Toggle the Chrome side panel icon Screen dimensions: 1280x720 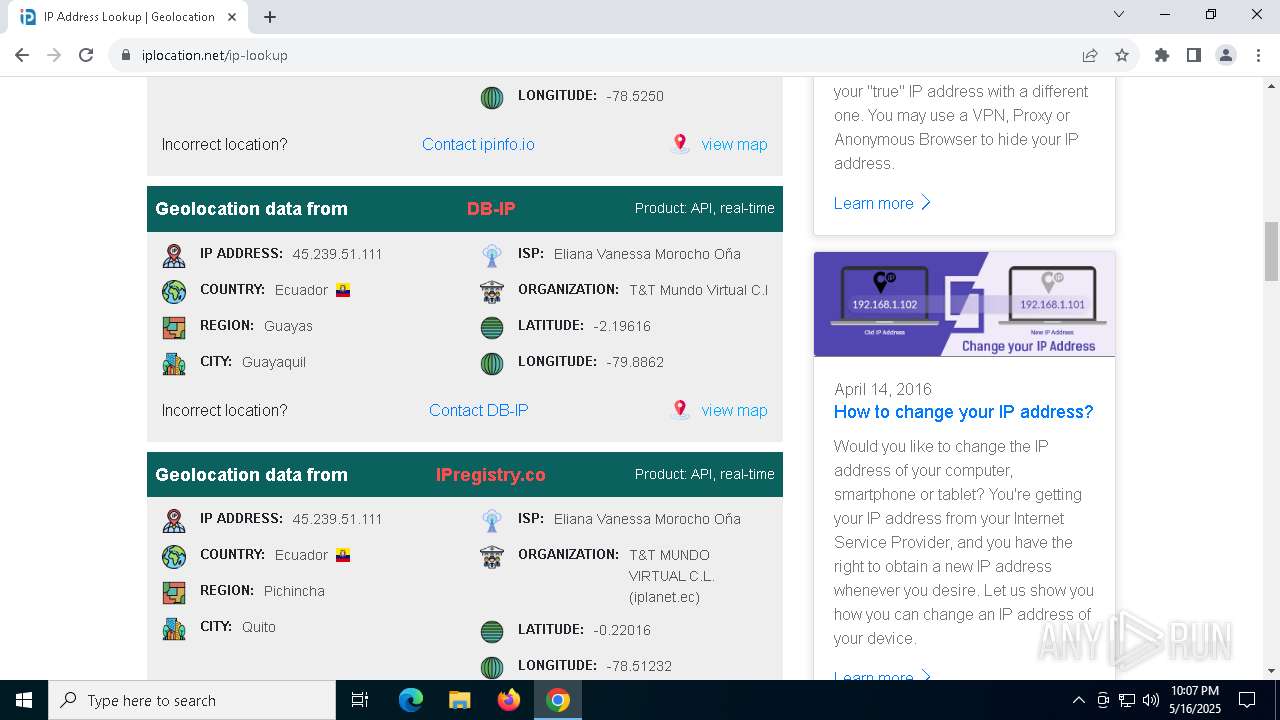point(1194,55)
